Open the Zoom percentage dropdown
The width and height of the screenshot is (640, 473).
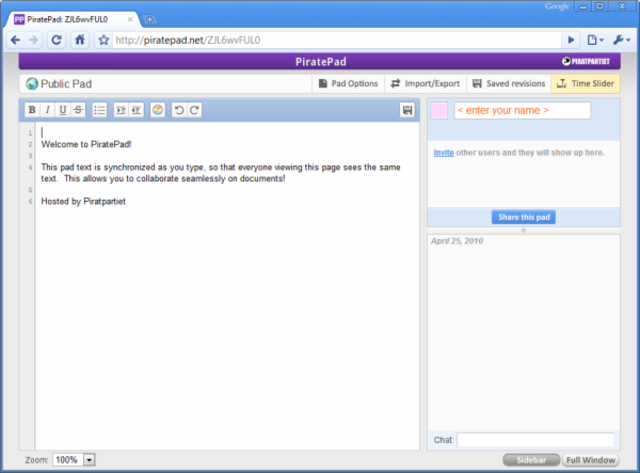pos(89,460)
